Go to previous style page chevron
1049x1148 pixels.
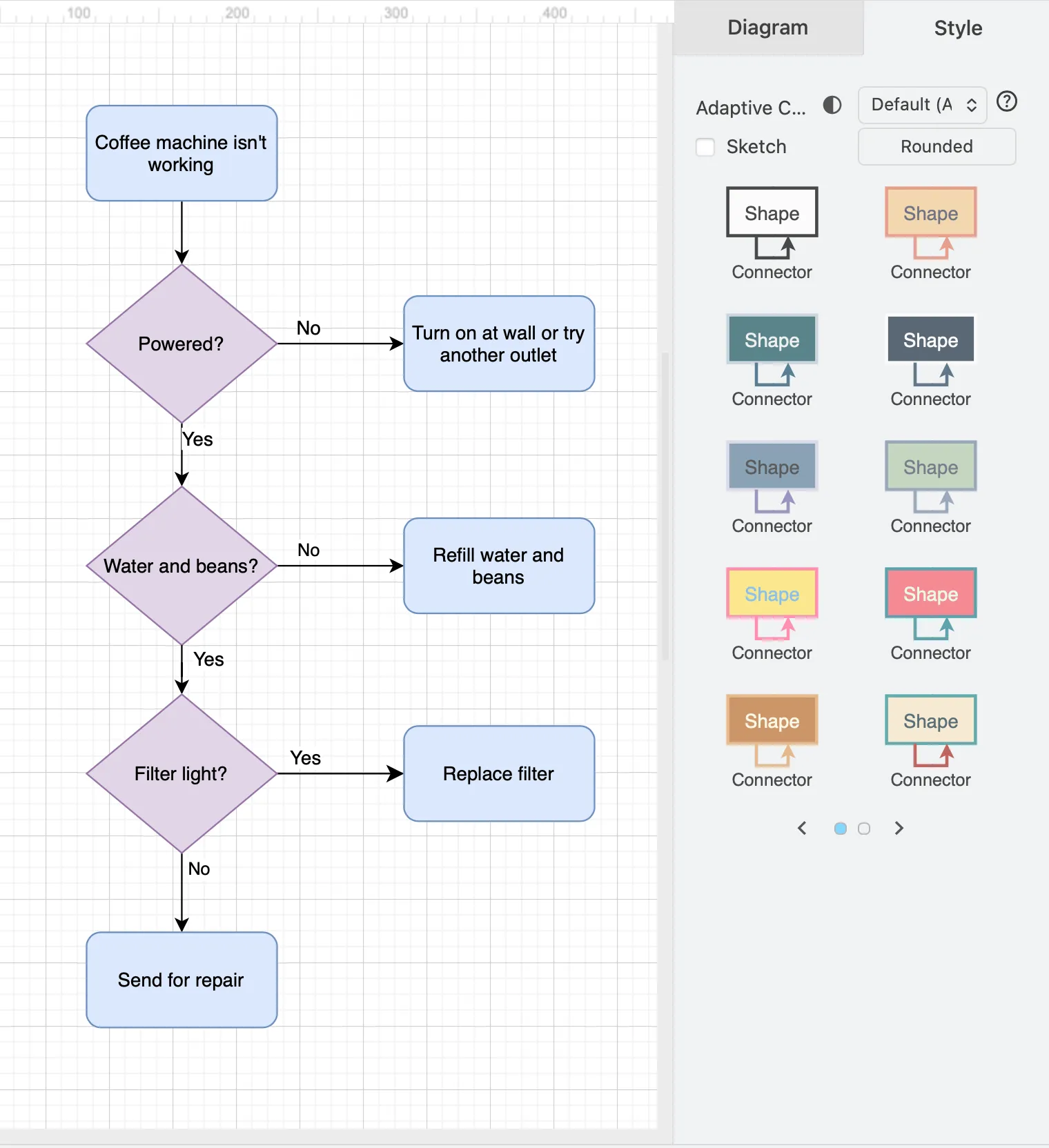click(x=802, y=828)
